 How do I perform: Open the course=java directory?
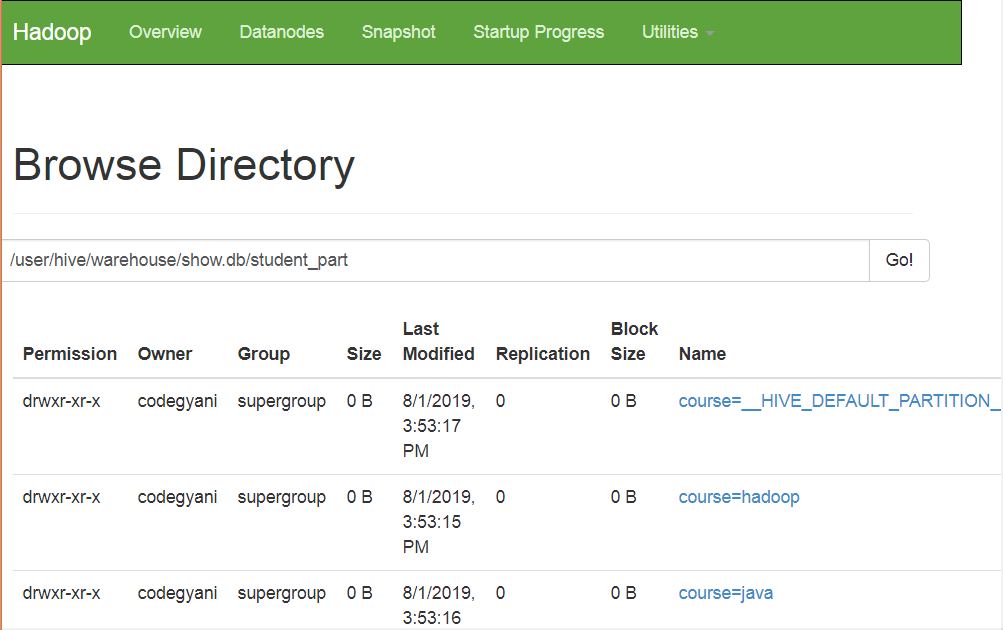pyautogui.click(x=725, y=593)
